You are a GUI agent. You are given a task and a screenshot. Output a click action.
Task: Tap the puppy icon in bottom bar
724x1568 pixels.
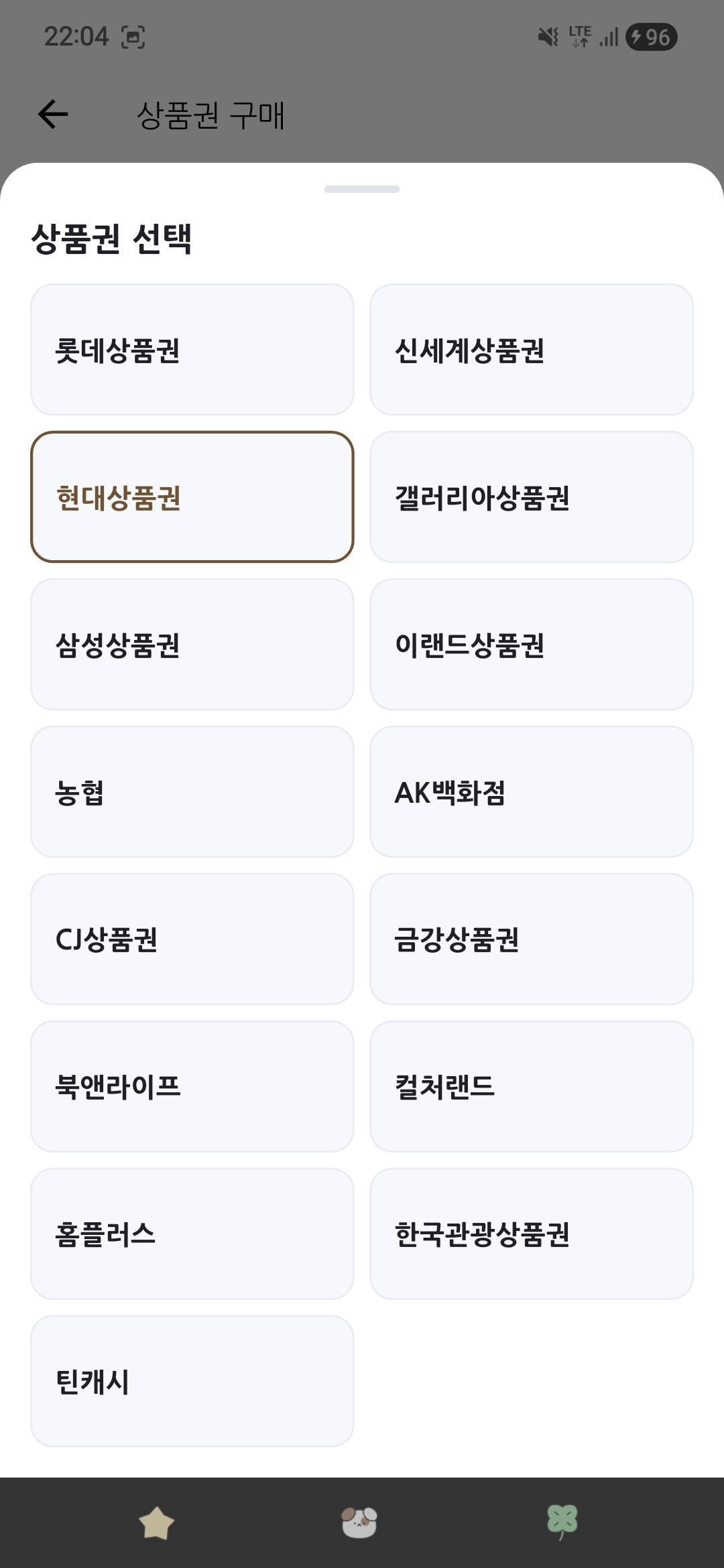[x=359, y=1522]
